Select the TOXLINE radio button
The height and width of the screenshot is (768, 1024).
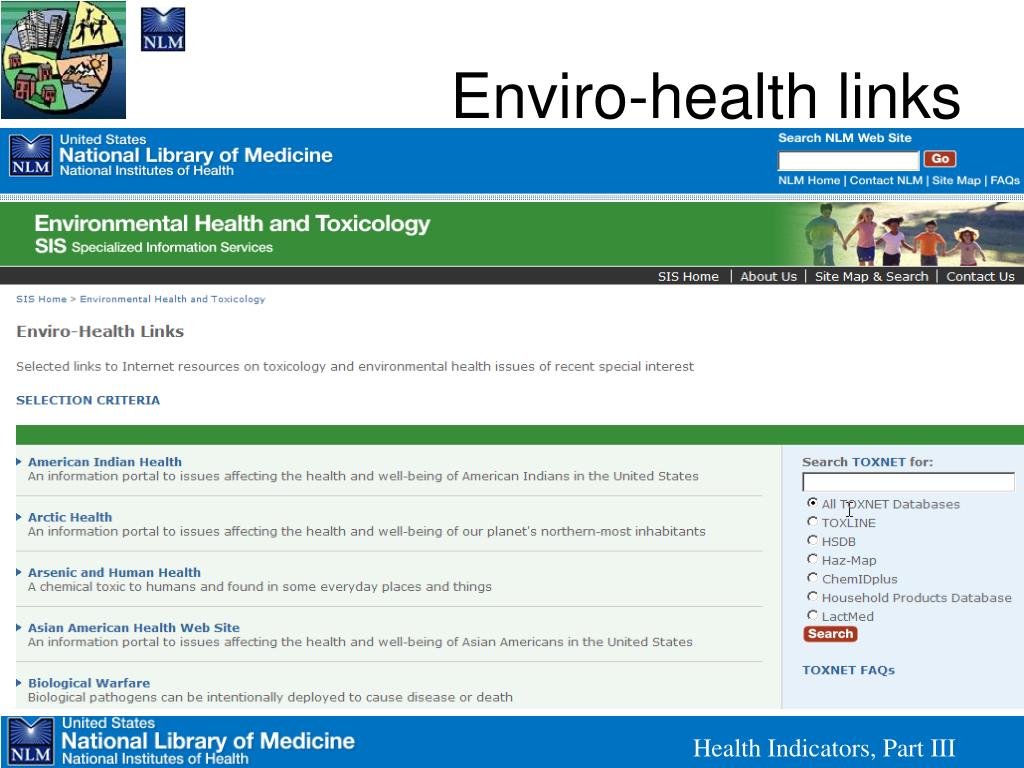click(812, 522)
